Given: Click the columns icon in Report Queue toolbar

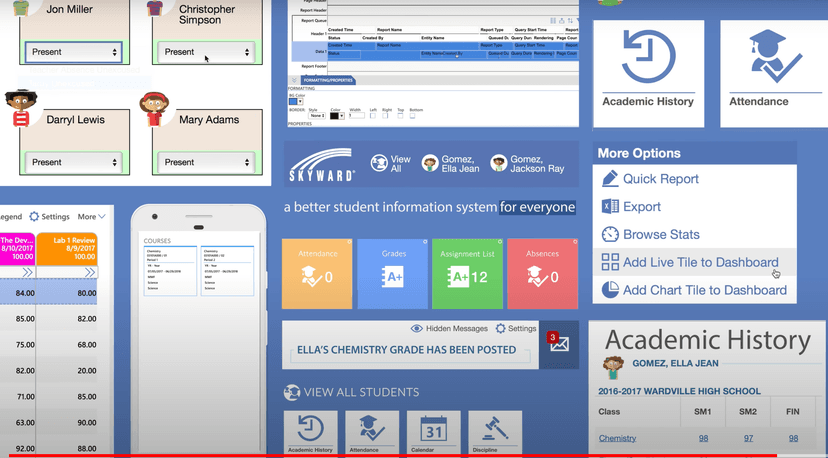Looking at the screenshot, I should point(553,21).
